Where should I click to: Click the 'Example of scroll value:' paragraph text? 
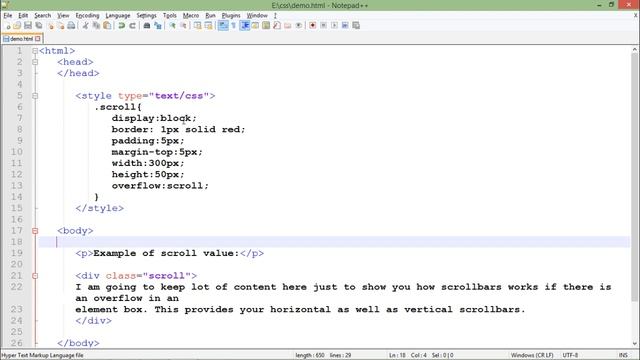tap(166, 253)
